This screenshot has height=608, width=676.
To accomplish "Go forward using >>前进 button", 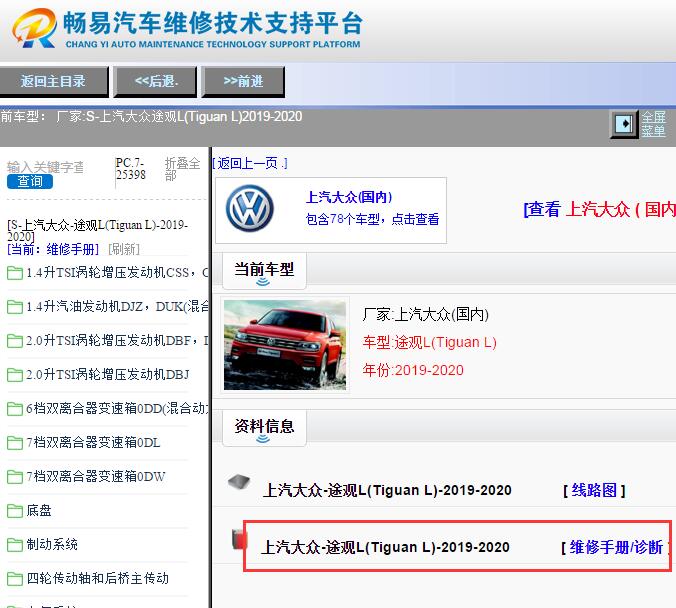I will [x=243, y=81].
